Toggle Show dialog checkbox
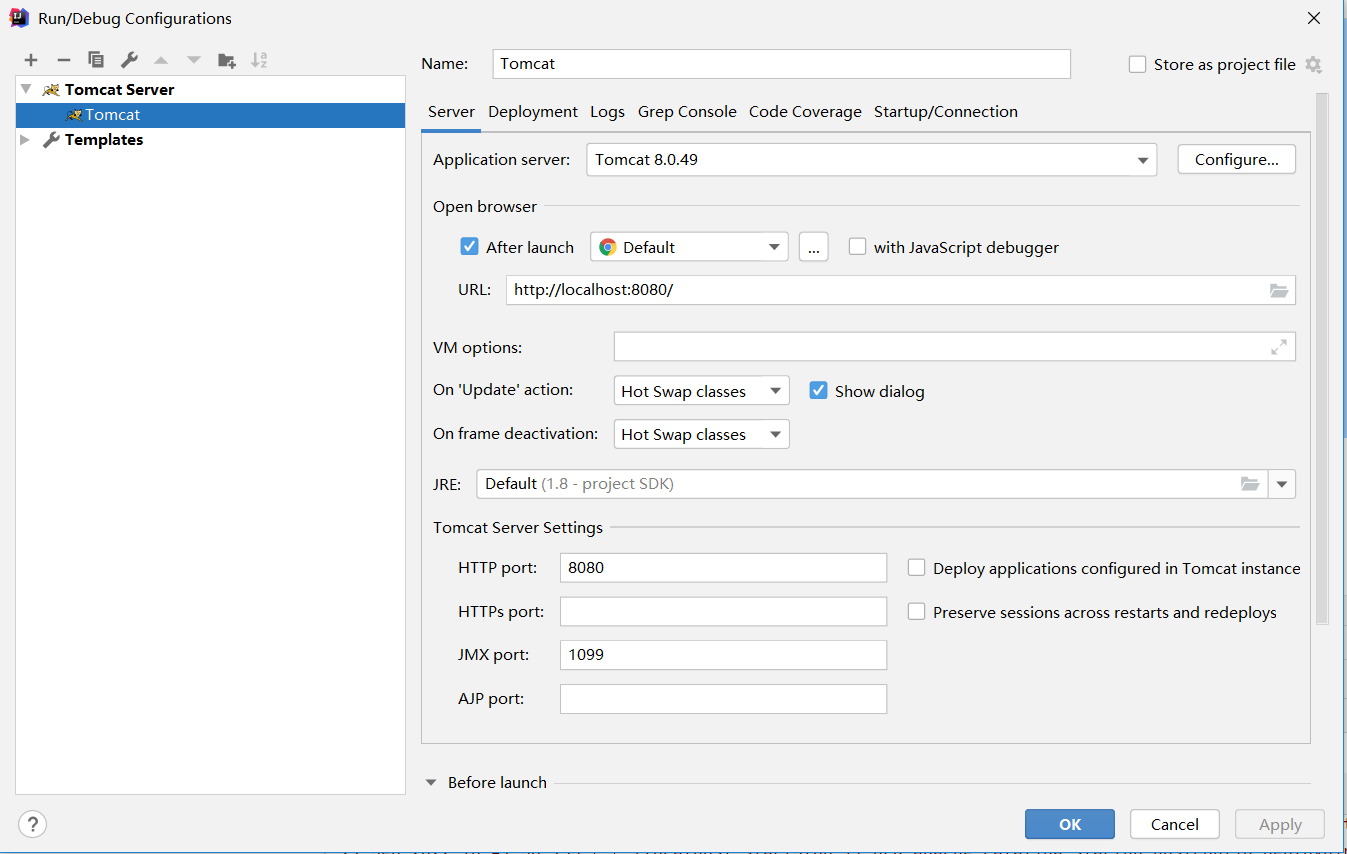This screenshot has height=854, width=1347. [x=818, y=390]
